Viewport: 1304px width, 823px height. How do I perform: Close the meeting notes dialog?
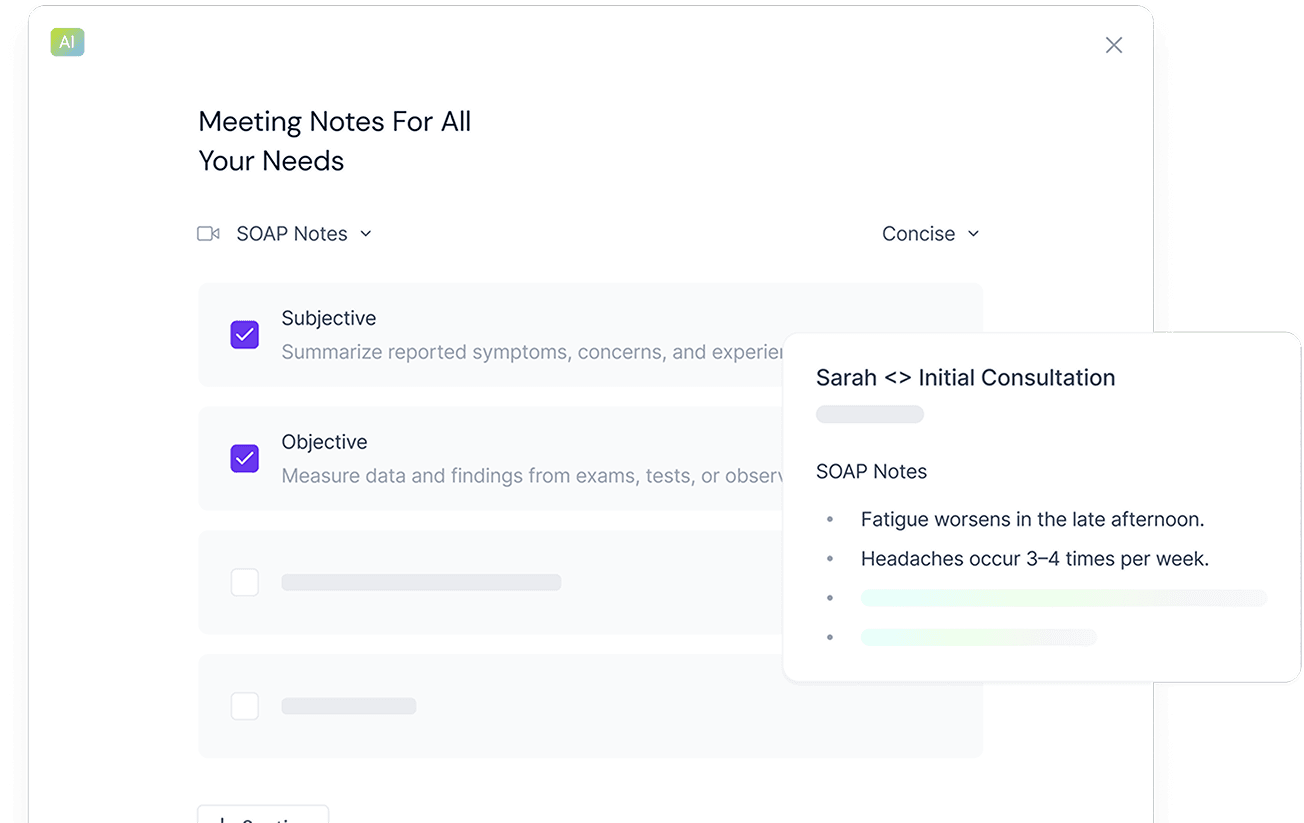click(1114, 45)
